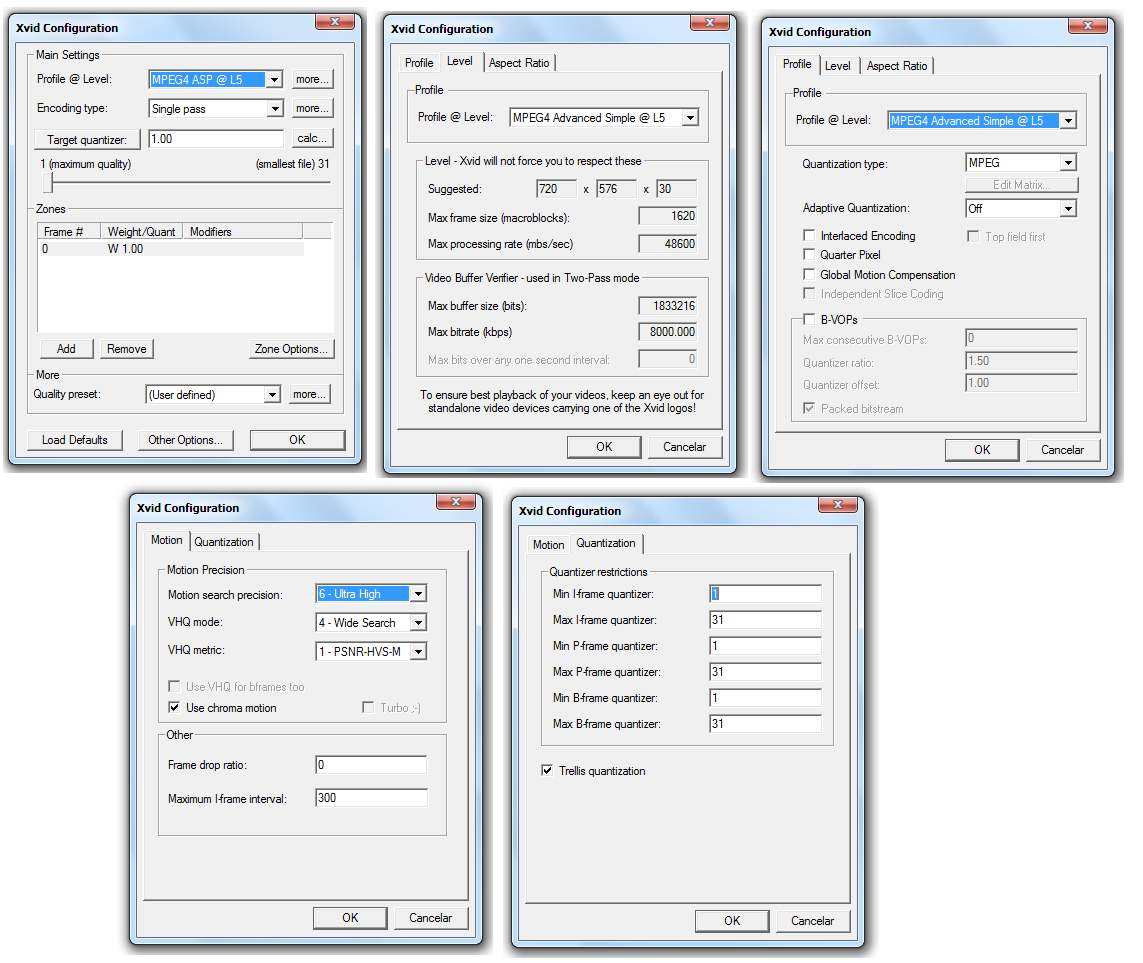Close the Main Settings Xvid window
Screen dimensions: 1143x963
coord(335,22)
